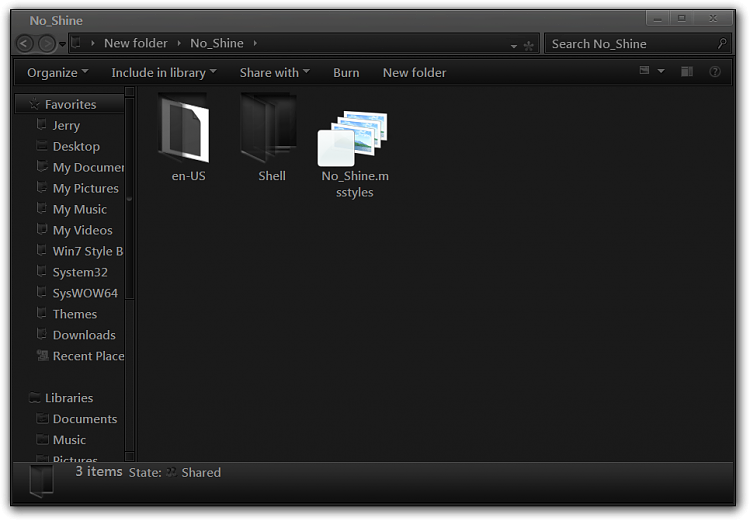The height and width of the screenshot is (521, 750).
Task: Maximize the No_Shine window
Action: click(x=682, y=19)
